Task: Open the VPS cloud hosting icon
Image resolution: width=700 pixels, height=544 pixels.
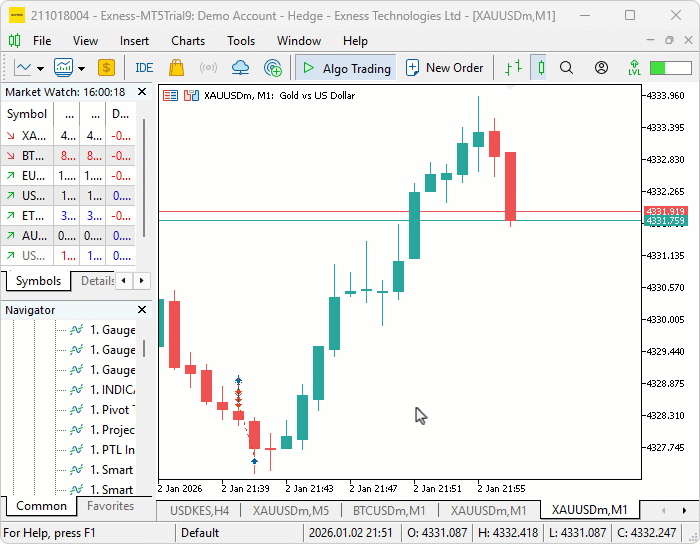Action: point(241,68)
